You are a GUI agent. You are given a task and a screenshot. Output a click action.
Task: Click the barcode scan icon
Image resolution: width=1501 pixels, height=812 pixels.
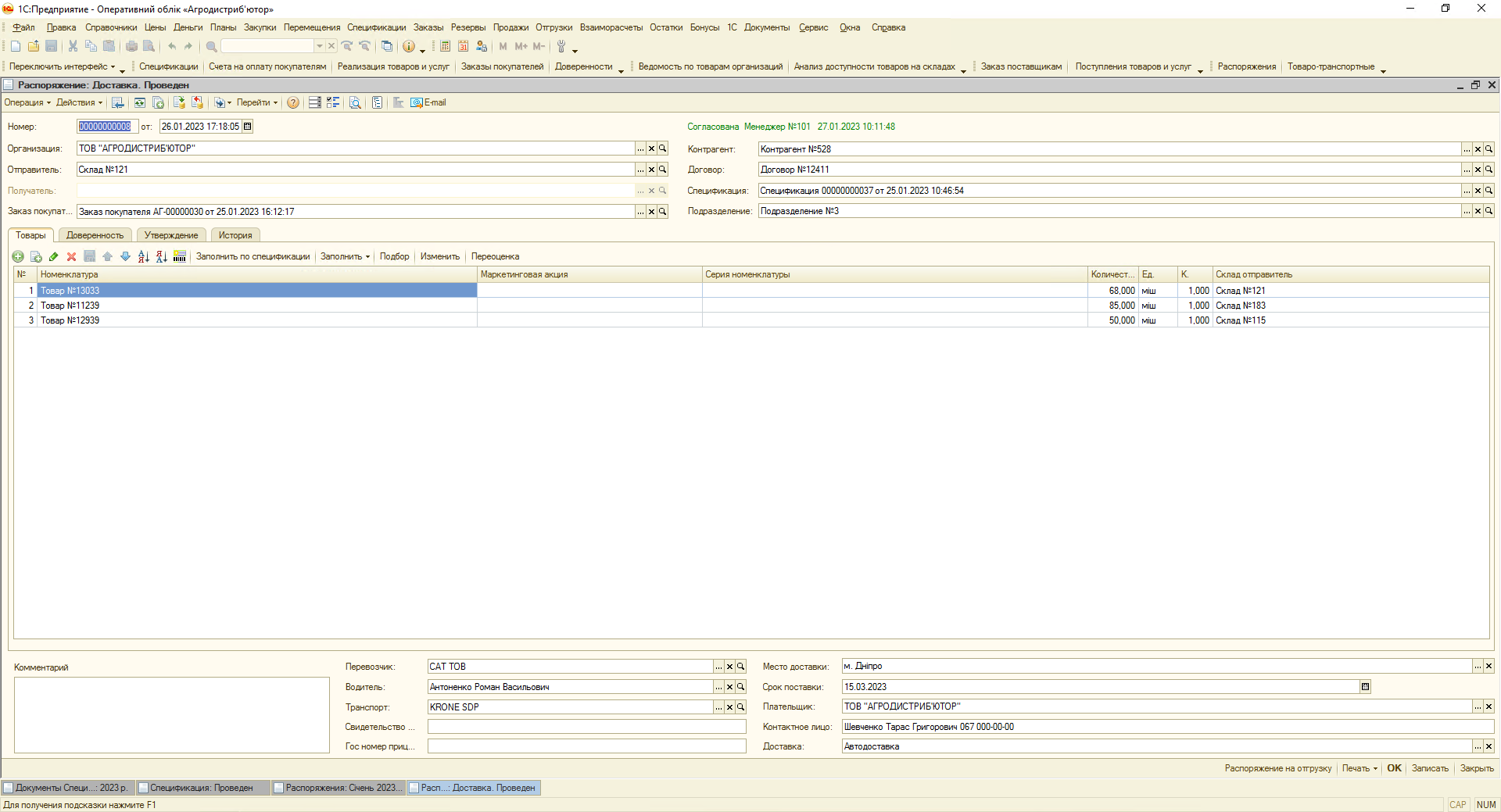click(180, 256)
